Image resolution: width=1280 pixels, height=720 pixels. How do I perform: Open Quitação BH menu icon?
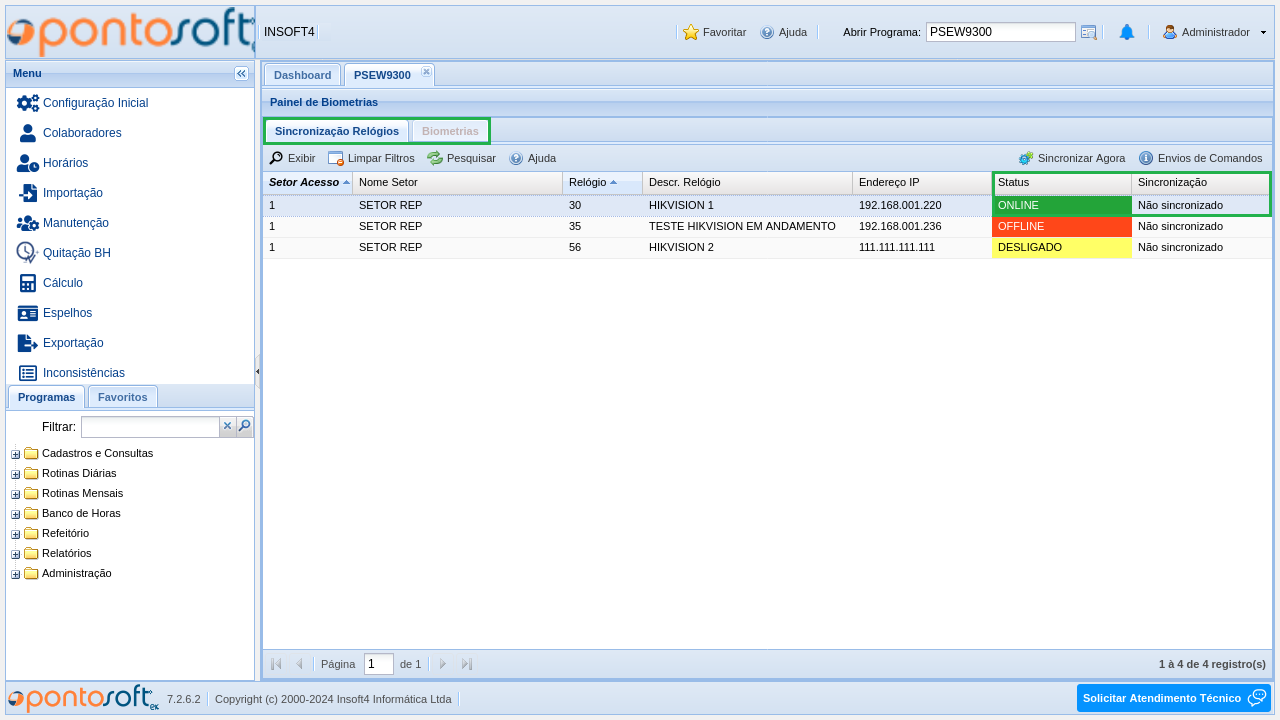(27, 253)
